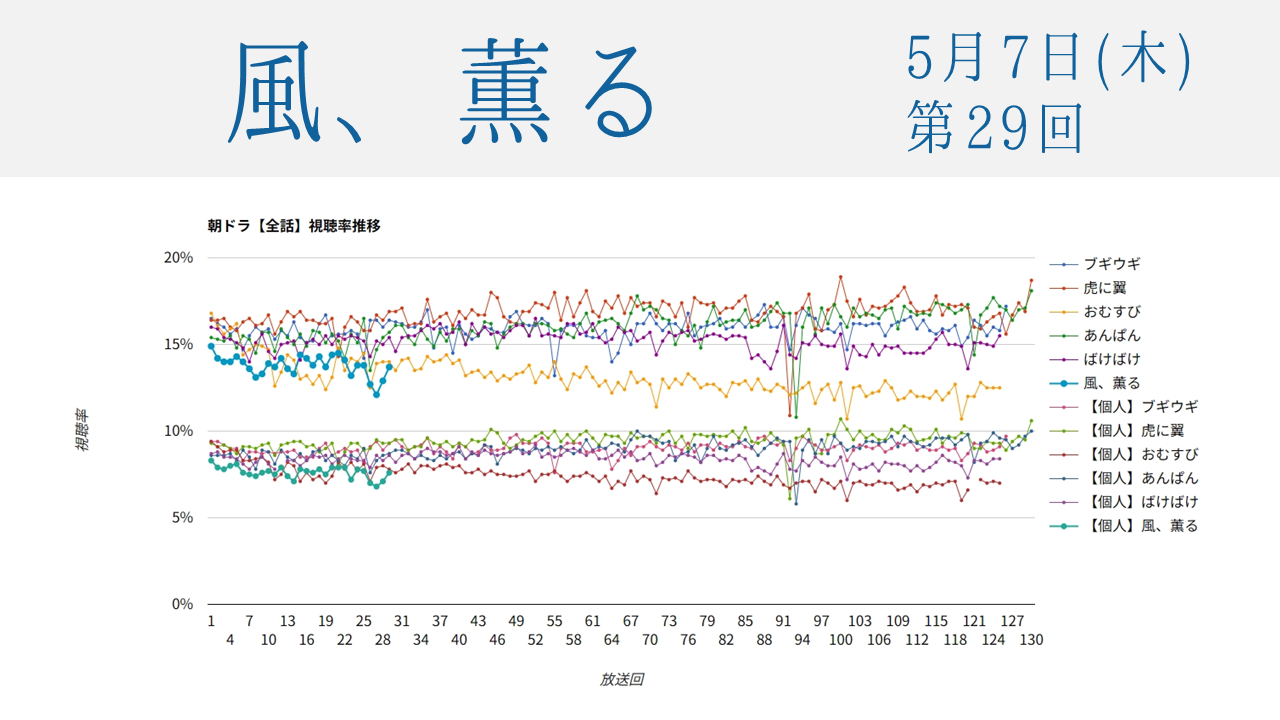Viewport: 1280px width, 720px height.
Task: Click the 【個人】風、薫る legend entry
Action: [x=1124, y=526]
